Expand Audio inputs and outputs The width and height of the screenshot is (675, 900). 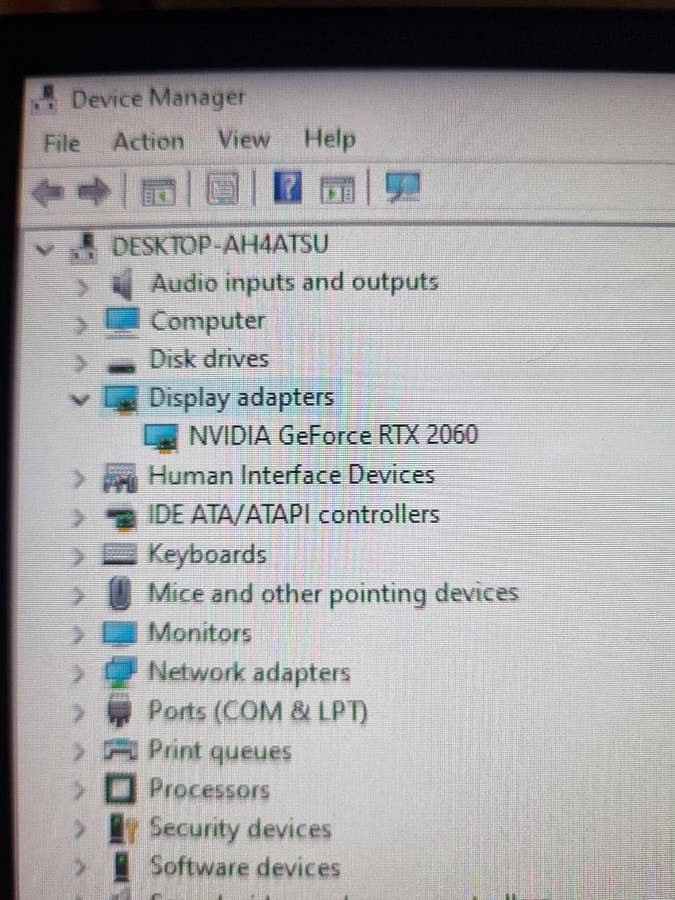click(82, 286)
